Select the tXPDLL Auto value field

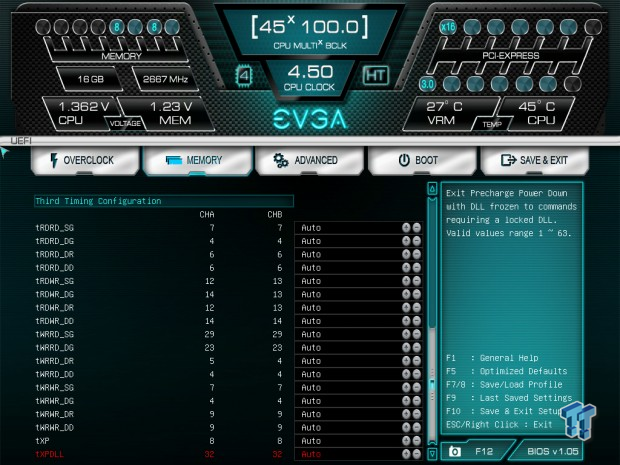pyautogui.click(x=358, y=454)
